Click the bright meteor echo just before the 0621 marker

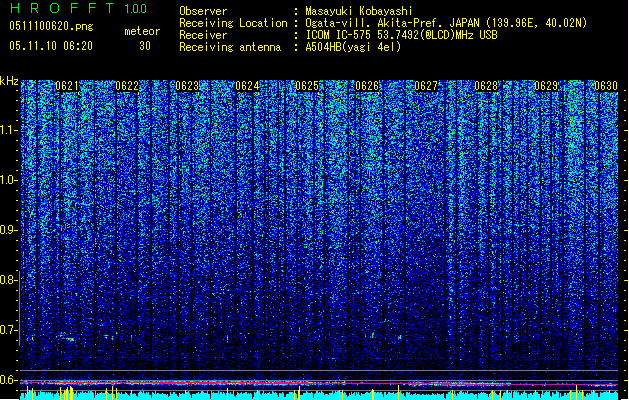click(67, 338)
